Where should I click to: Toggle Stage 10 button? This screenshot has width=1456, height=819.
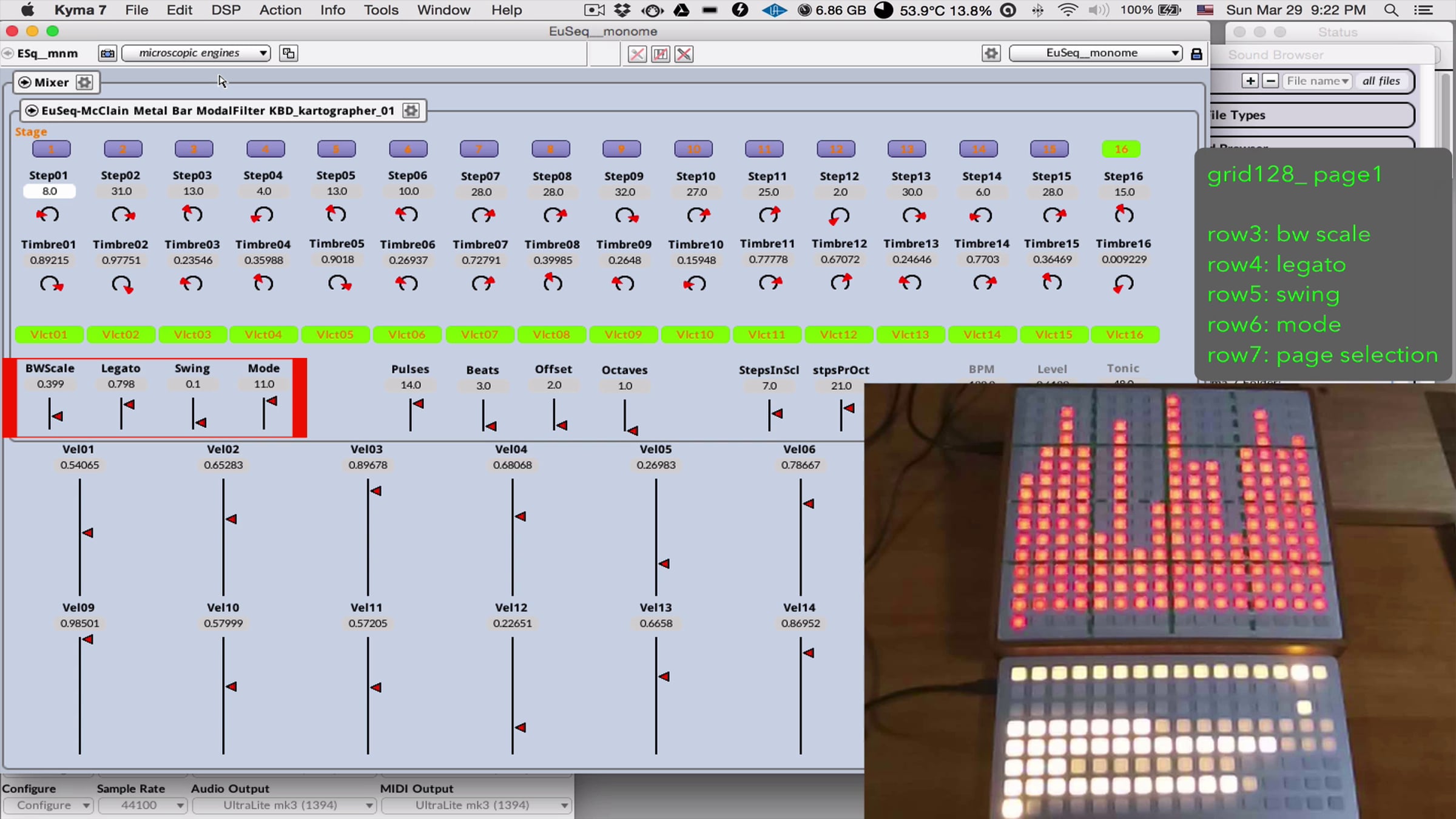pos(693,149)
